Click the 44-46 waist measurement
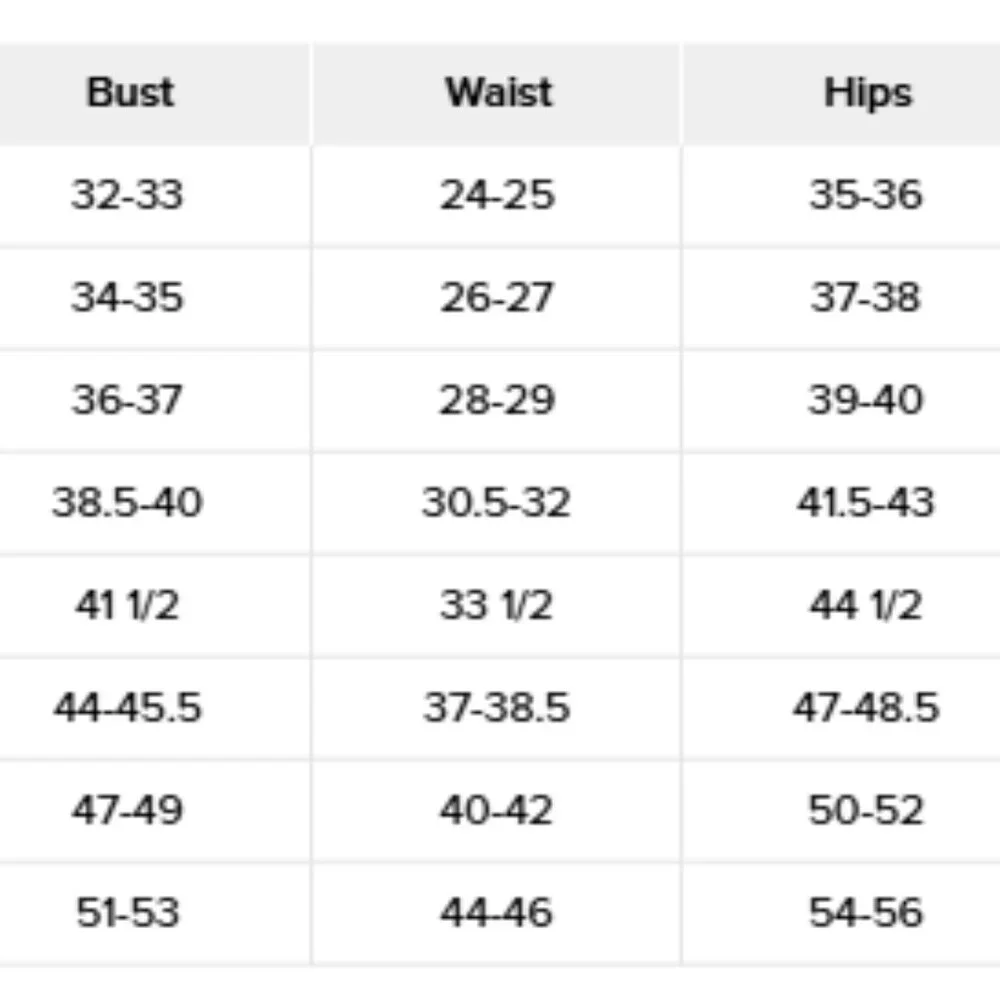The width and height of the screenshot is (1000, 1000). coord(497,913)
